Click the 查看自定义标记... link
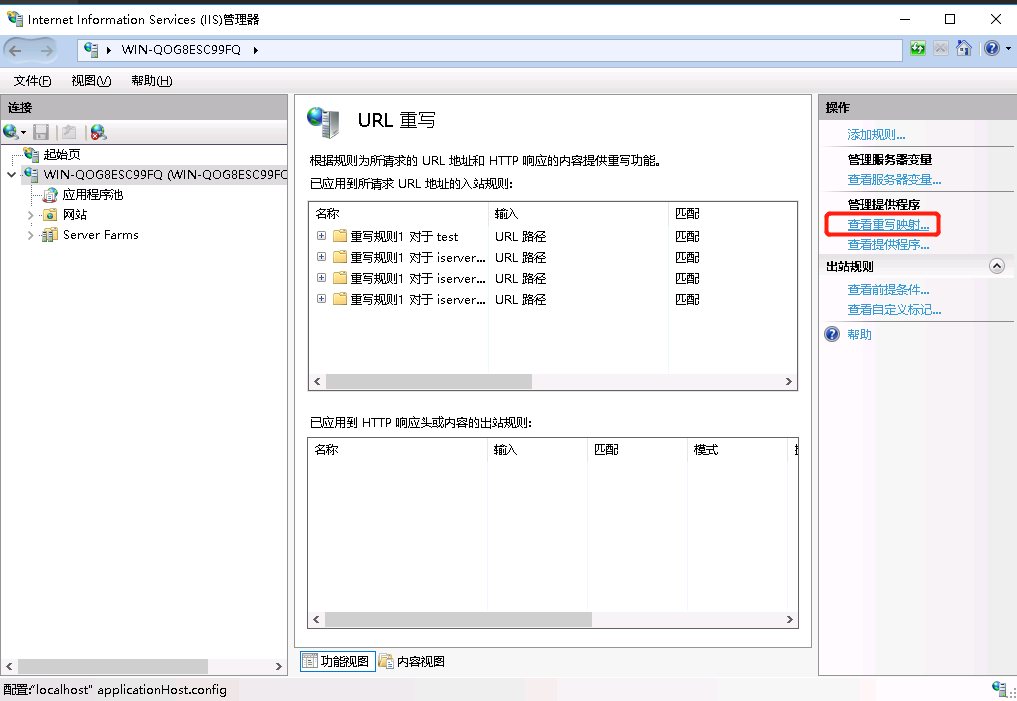The image size is (1017, 701). (x=894, y=310)
